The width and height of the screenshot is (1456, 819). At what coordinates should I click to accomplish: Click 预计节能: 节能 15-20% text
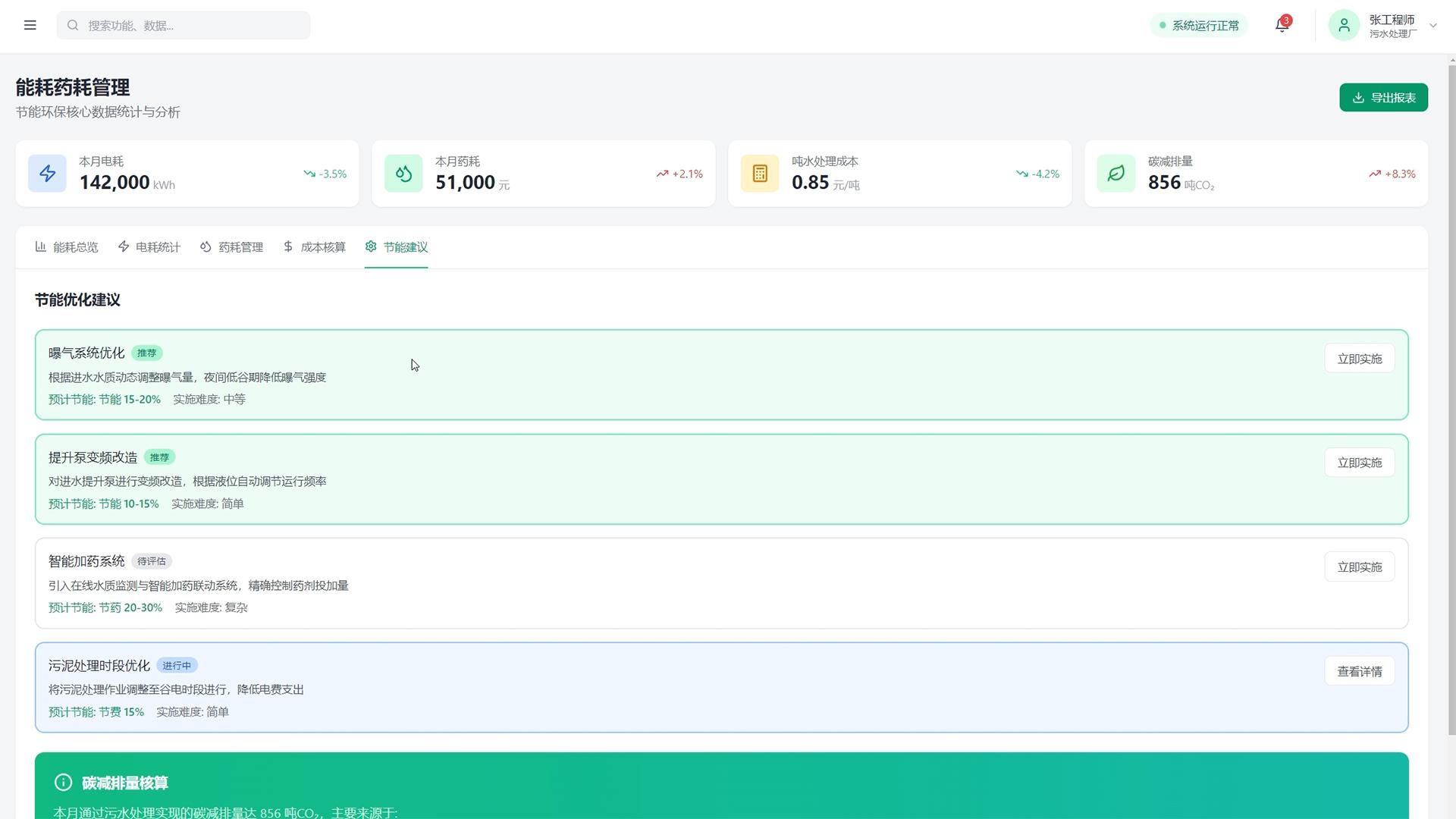click(x=105, y=400)
